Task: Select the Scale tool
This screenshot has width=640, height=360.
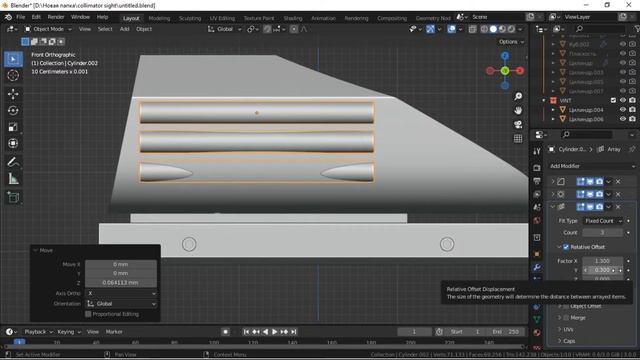Action: (13, 127)
